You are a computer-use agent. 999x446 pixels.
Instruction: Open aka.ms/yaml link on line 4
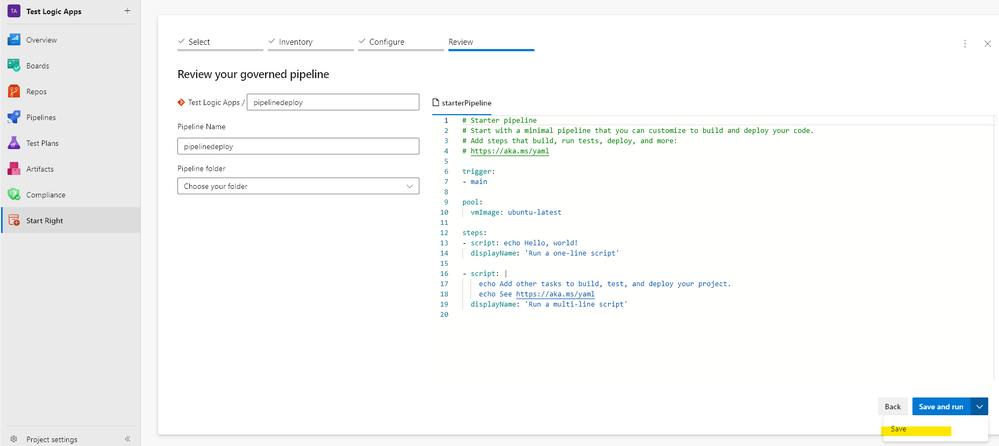click(510, 151)
